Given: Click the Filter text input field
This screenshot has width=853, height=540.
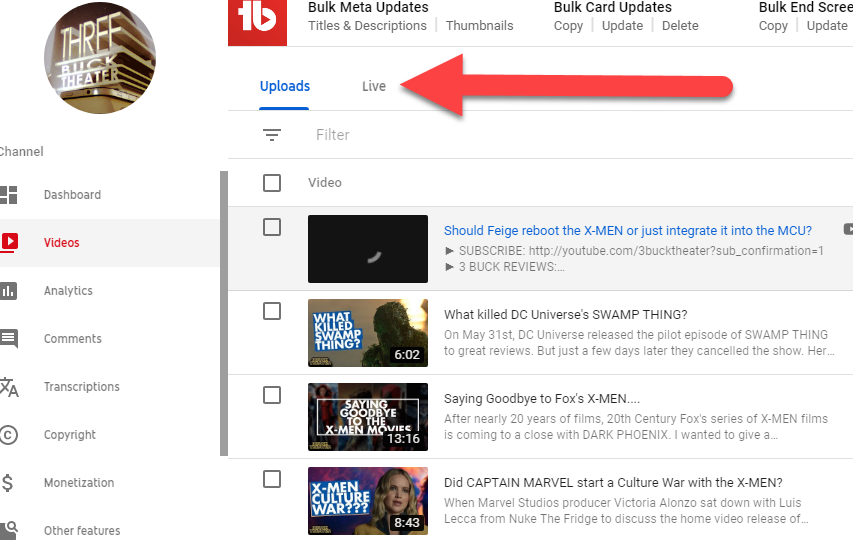Looking at the screenshot, I should click(x=333, y=135).
